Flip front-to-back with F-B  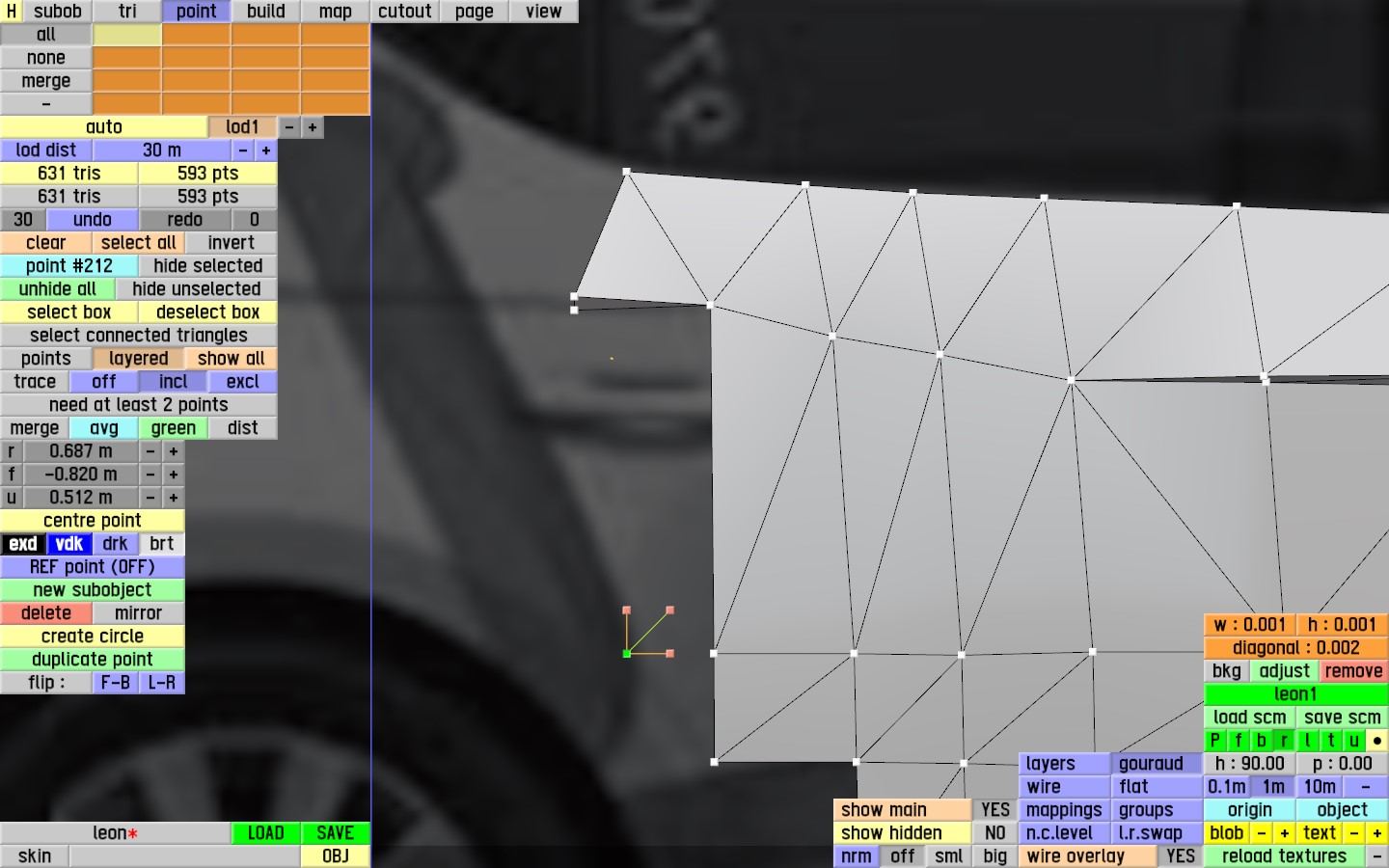[116, 683]
